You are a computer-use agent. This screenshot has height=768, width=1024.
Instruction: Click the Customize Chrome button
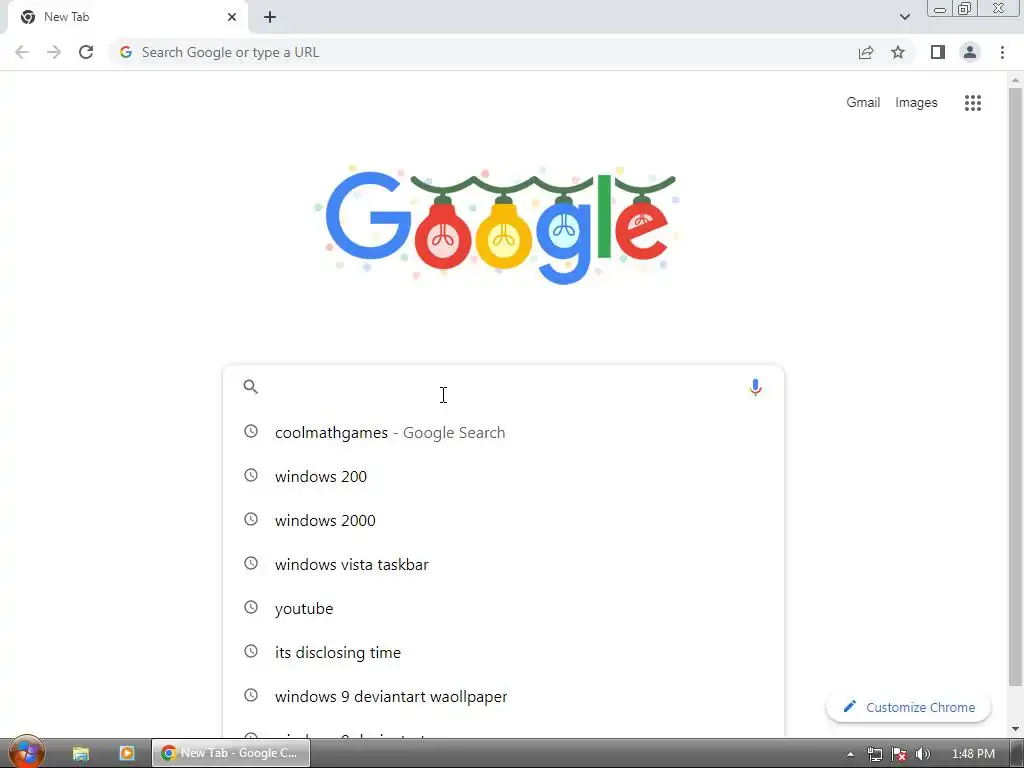[x=908, y=707]
